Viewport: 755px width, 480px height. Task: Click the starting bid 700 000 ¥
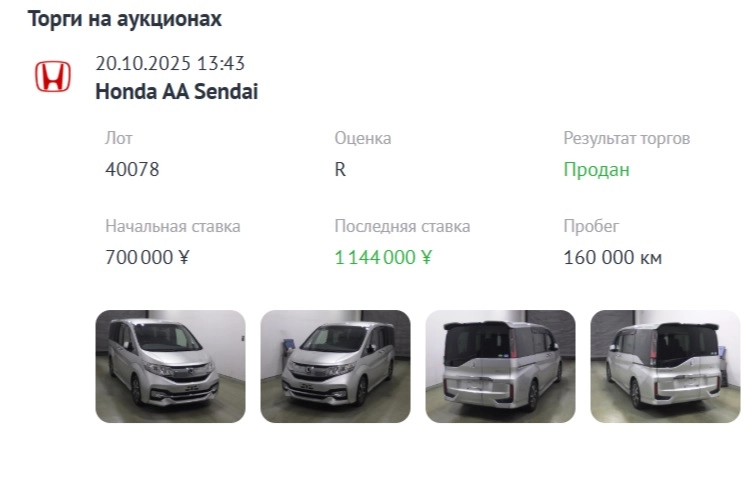point(147,257)
